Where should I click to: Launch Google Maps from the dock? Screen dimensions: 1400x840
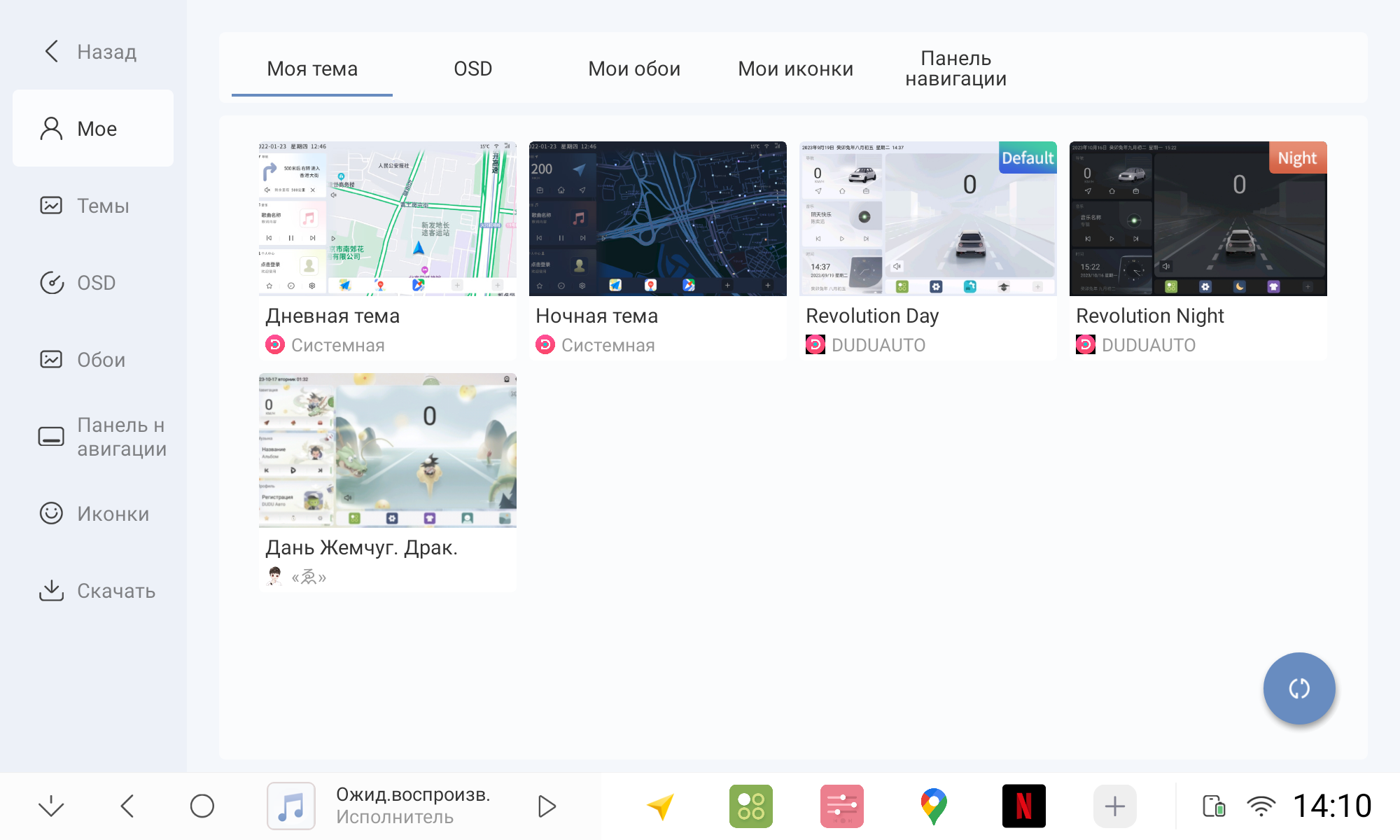934,806
